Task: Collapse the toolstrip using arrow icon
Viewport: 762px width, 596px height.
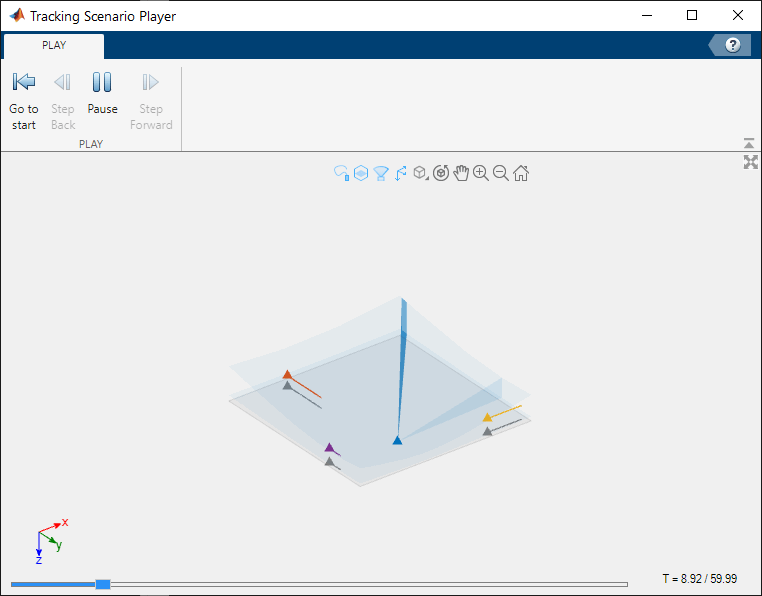Action: pyautogui.click(x=749, y=143)
